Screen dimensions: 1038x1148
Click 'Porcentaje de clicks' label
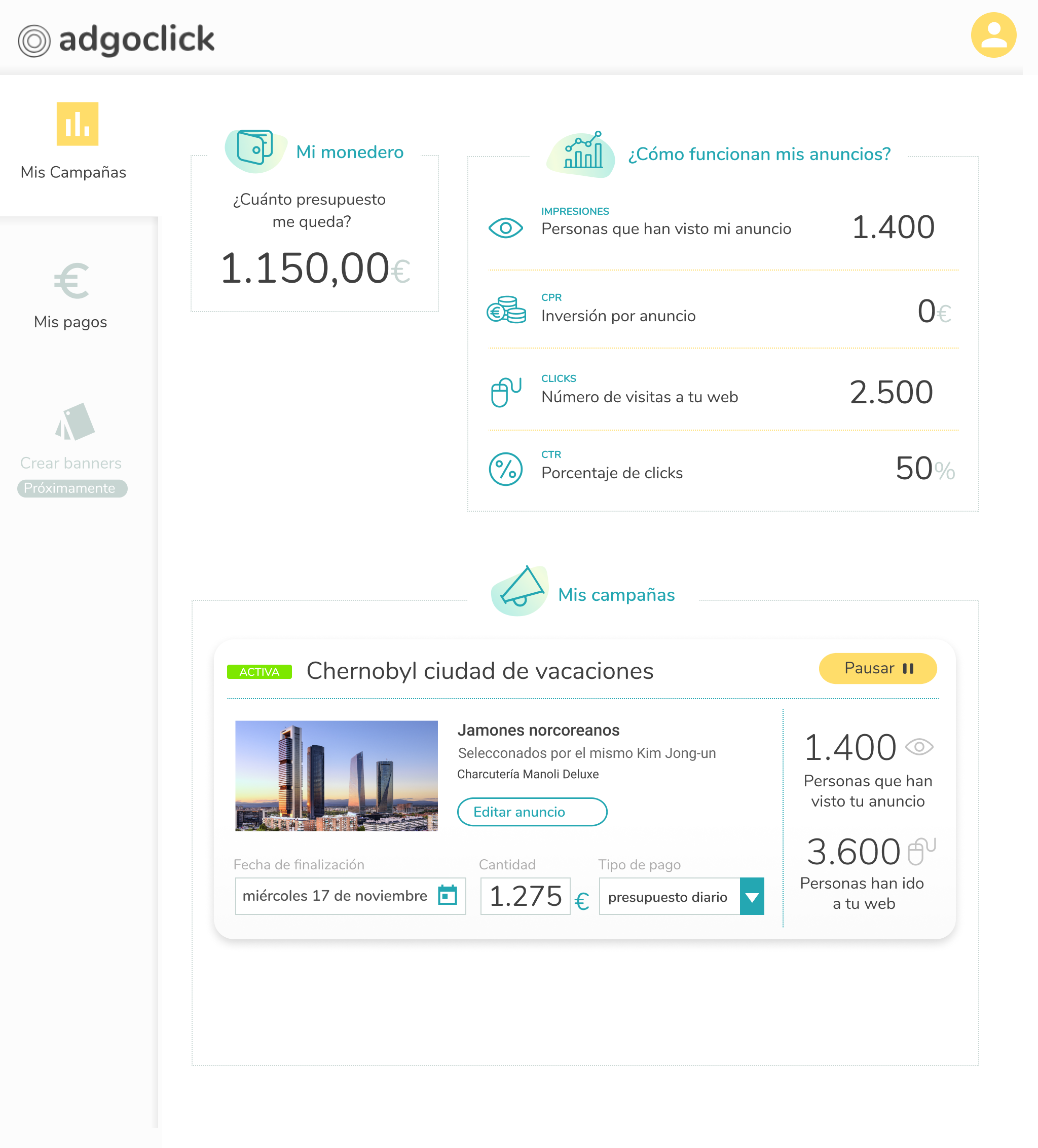coord(612,473)
